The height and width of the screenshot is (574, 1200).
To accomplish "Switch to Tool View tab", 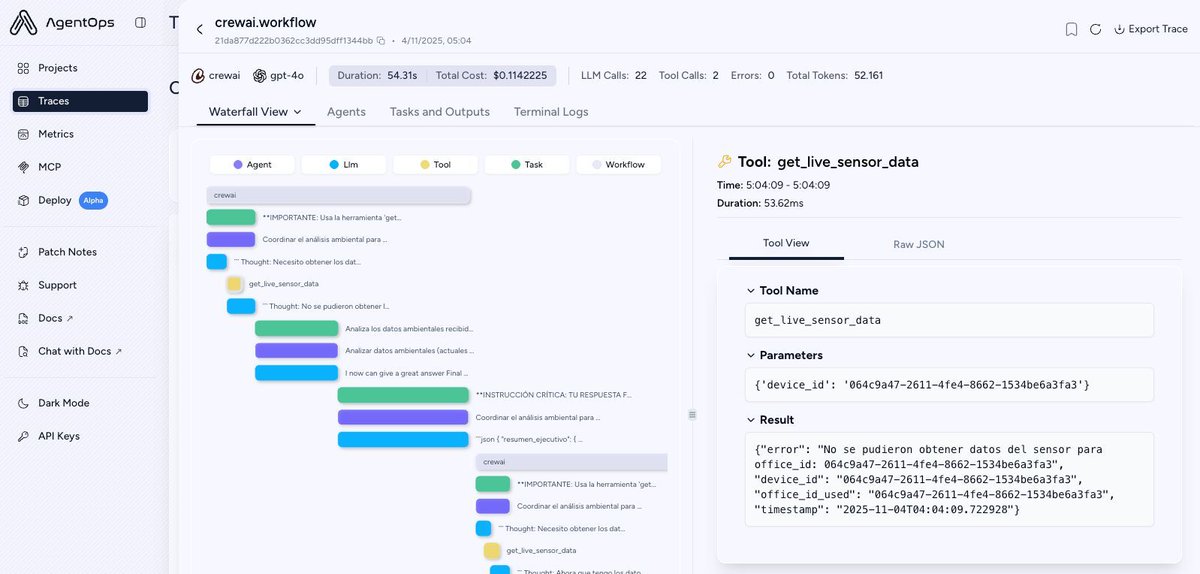I will 786,243.
